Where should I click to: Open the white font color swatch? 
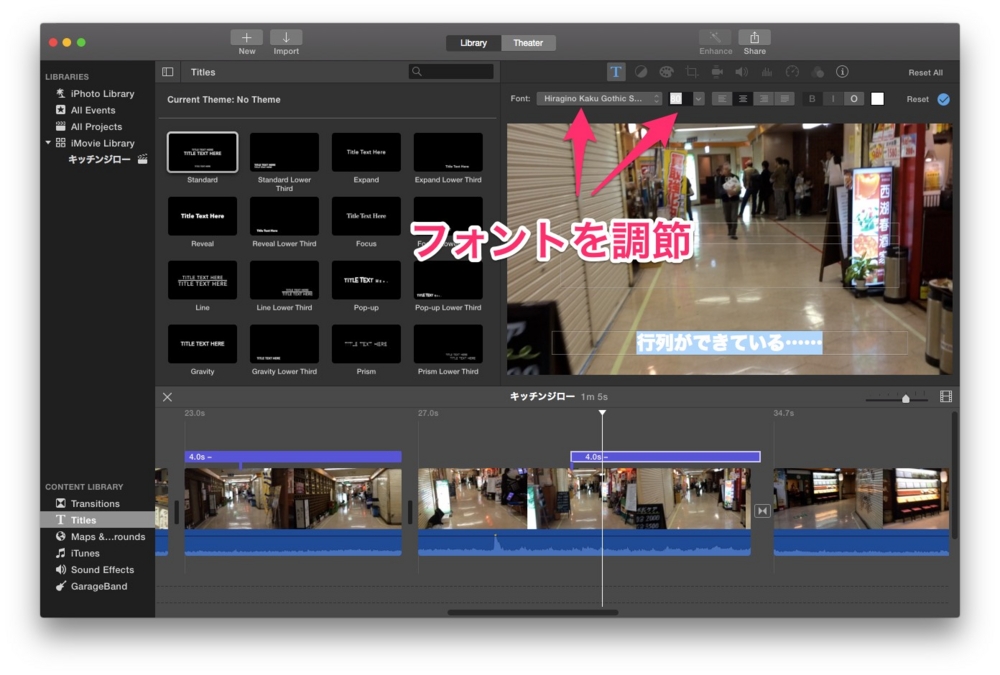878,99
